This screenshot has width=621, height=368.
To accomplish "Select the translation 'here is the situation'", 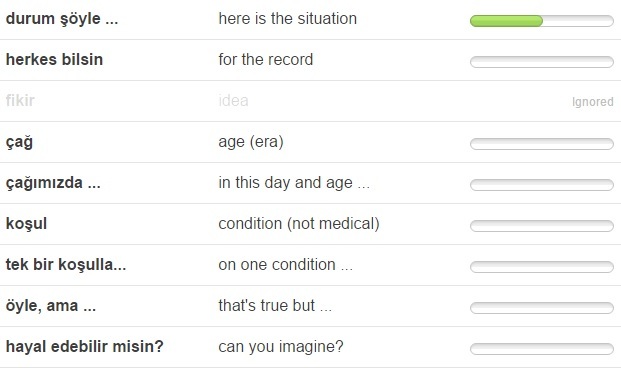I will (x=288, y=19).
